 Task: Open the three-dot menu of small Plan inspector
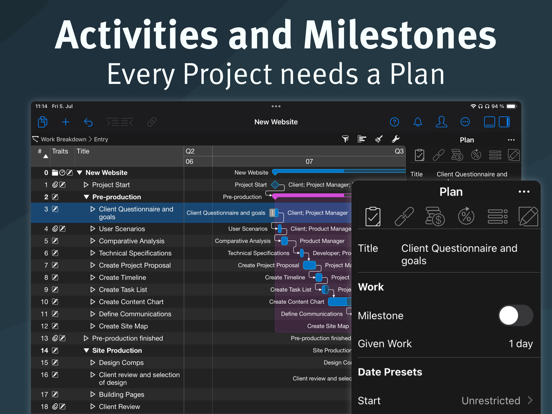[x=511, y=140]
